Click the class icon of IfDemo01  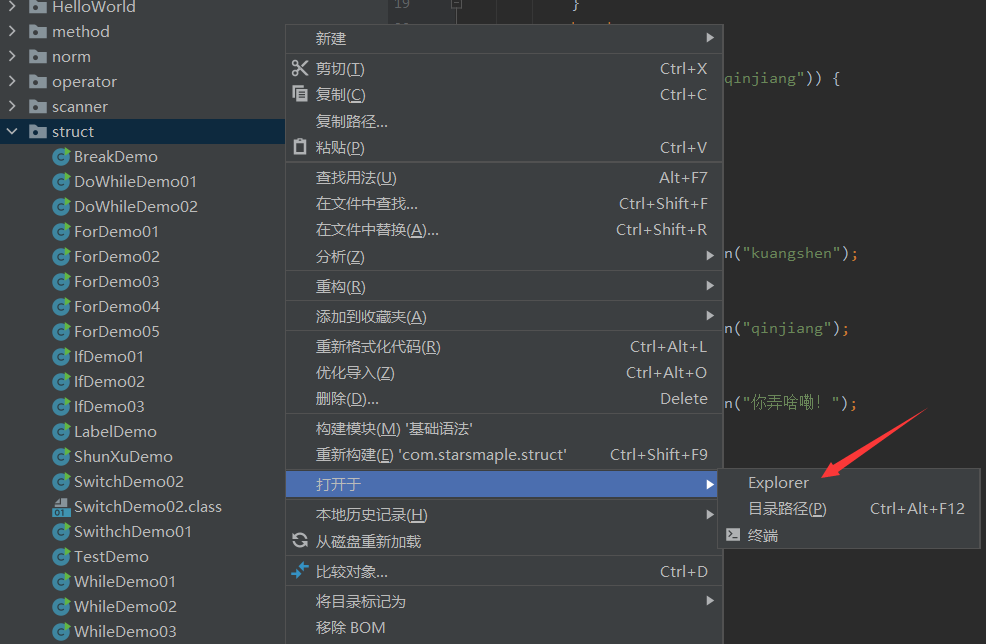point(61,357)
